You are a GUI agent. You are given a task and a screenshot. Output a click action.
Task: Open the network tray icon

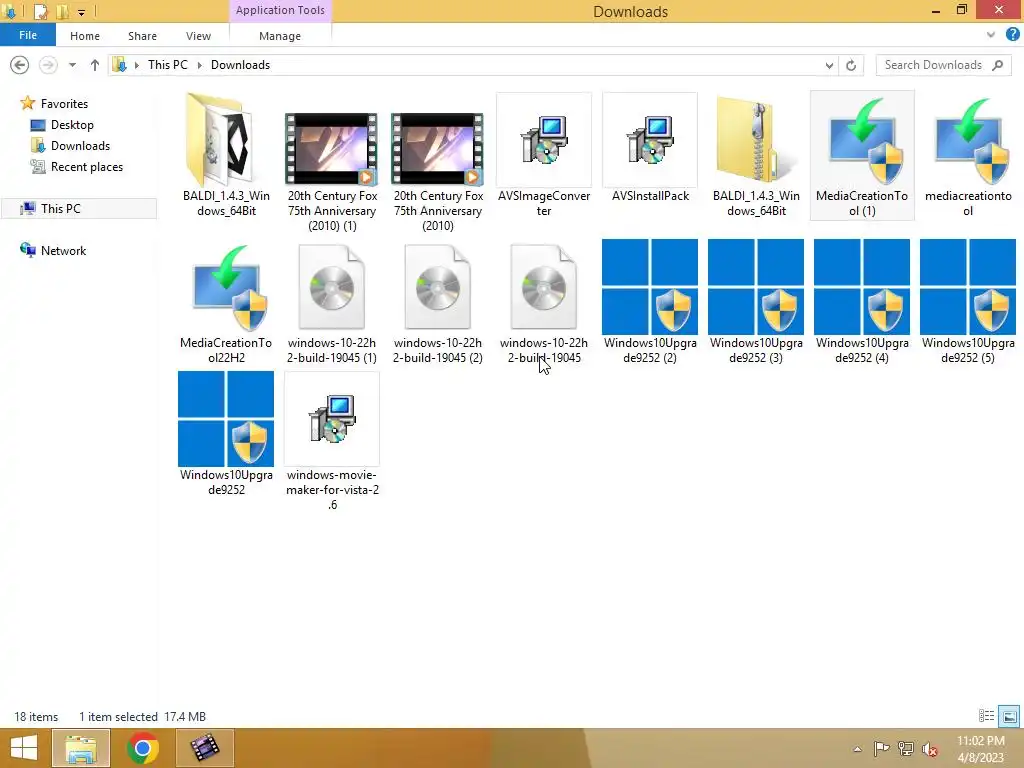point(906,749)
